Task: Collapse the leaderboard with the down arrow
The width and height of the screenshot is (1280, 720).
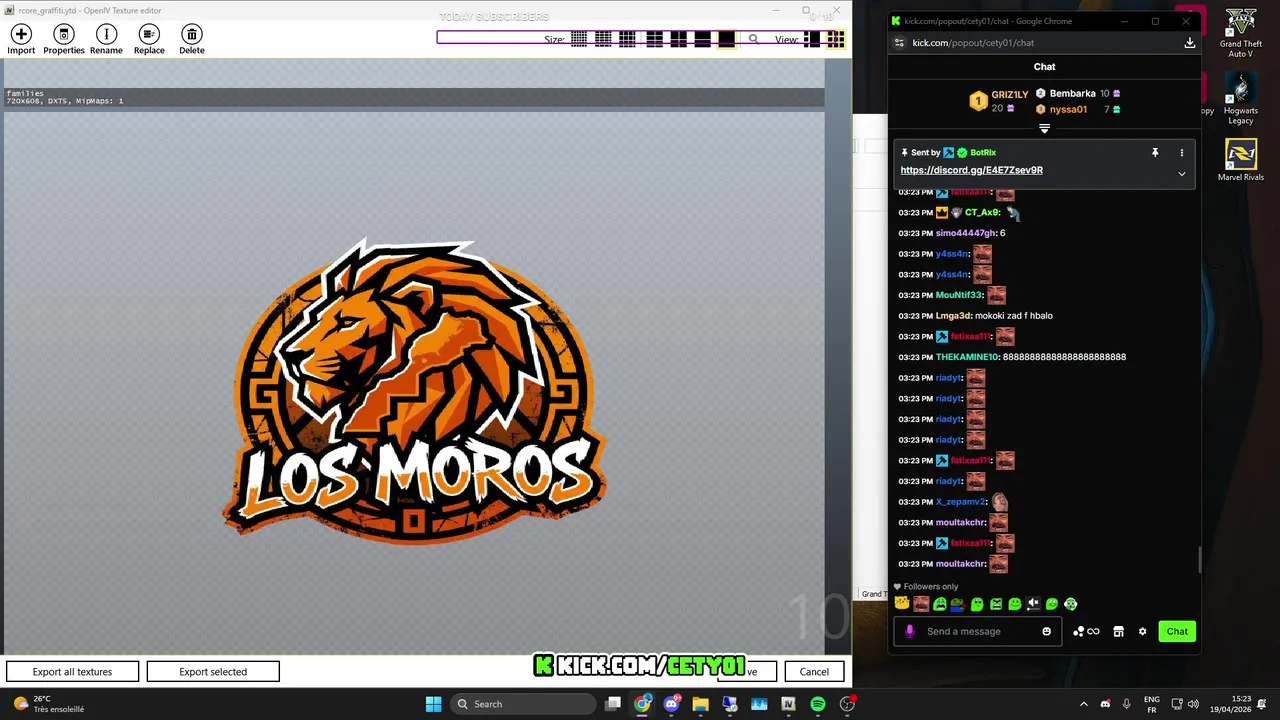Action: pos(1044,128)
